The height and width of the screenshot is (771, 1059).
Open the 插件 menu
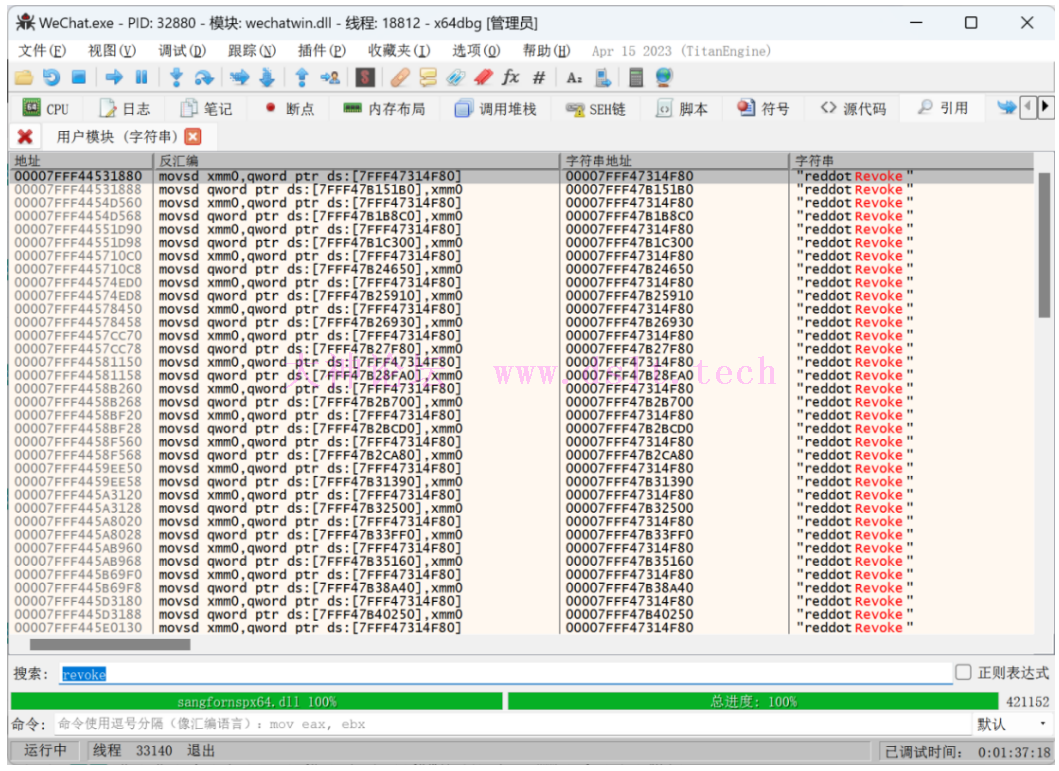pyautogui.click(x=321, y=51)
